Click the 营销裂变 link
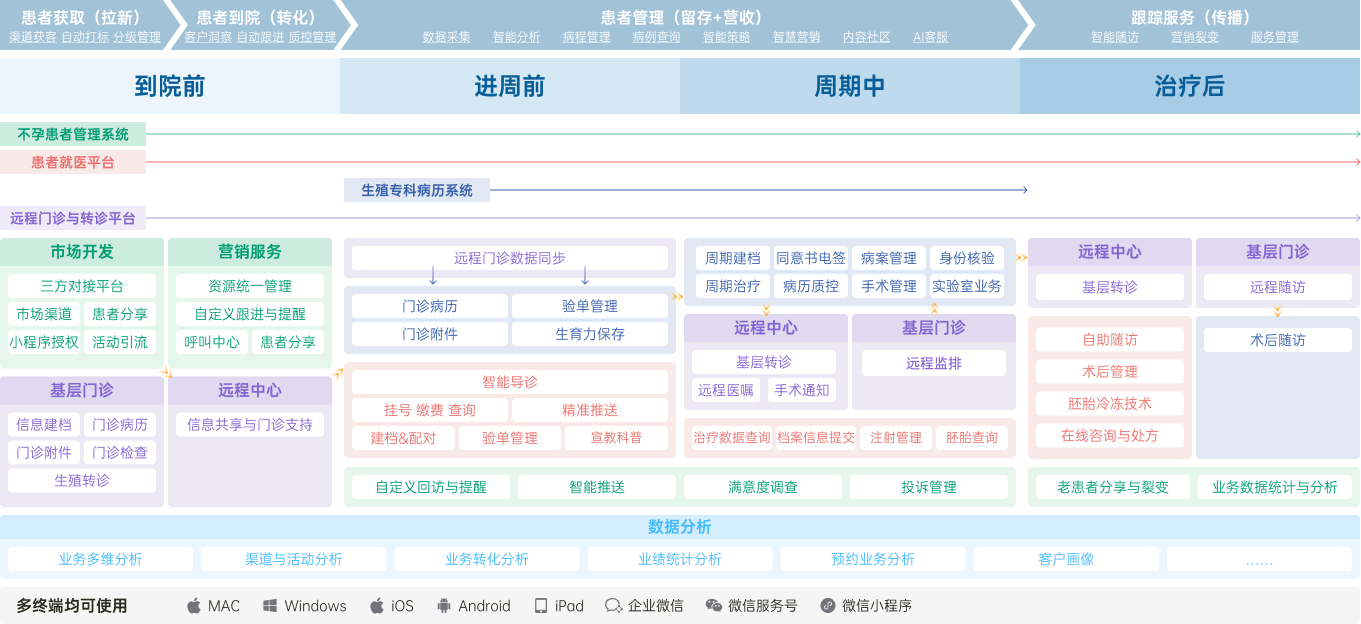This screenshot has height=624, width=1361. pyautogui.click(x=1194, y=37)
